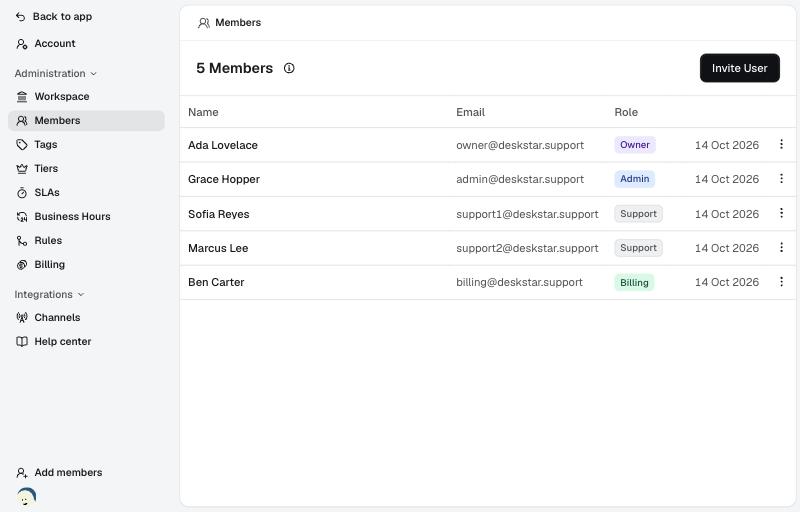Open the Tags page
The width and height of the screenshot is (800, 512).
click(86, 144)
